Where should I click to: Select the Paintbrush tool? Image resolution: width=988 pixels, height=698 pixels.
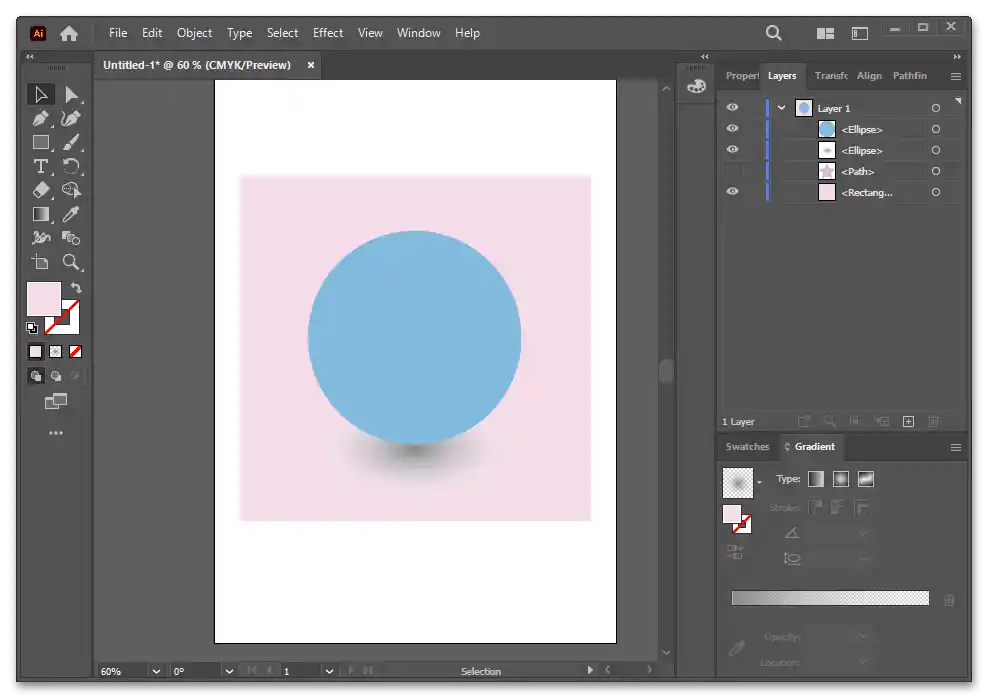coord(71,142)
